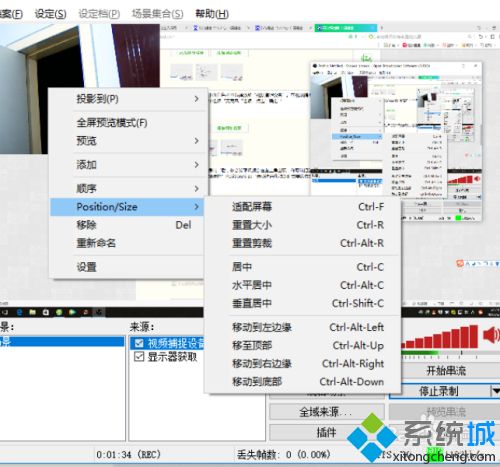Expand the 添加 submenu

(x=127, y=165)
